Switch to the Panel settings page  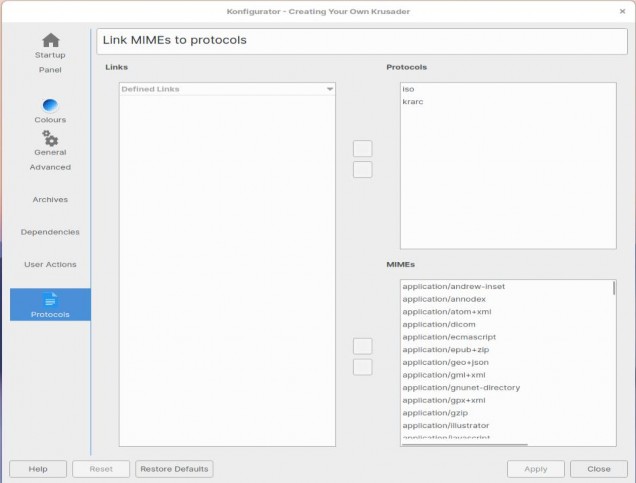(50, 70)
